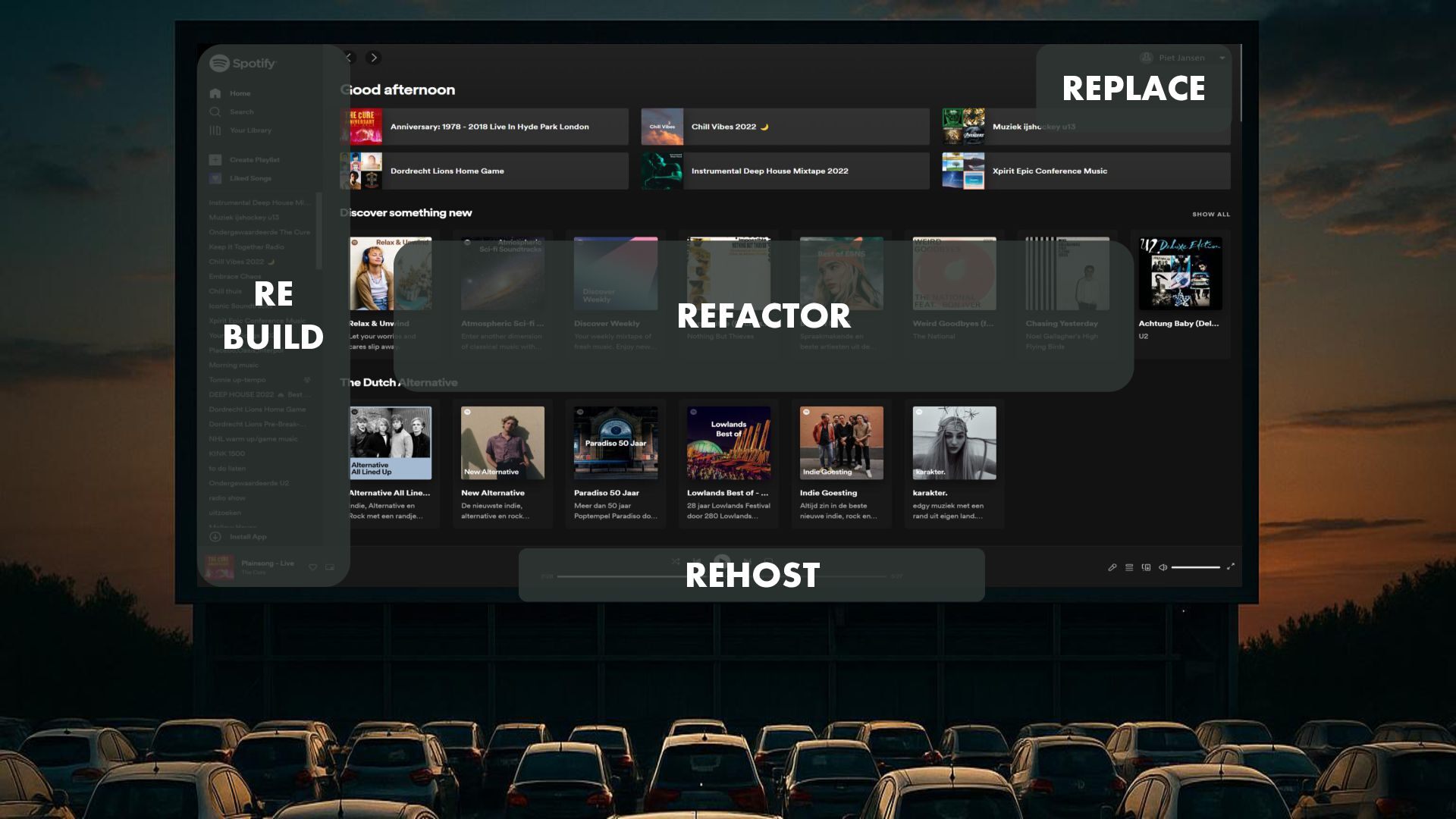This screenshot has height=819, width=1456.
Task: Open the Chill Vibes 2022 quick-access card
Action: (786, 127)
